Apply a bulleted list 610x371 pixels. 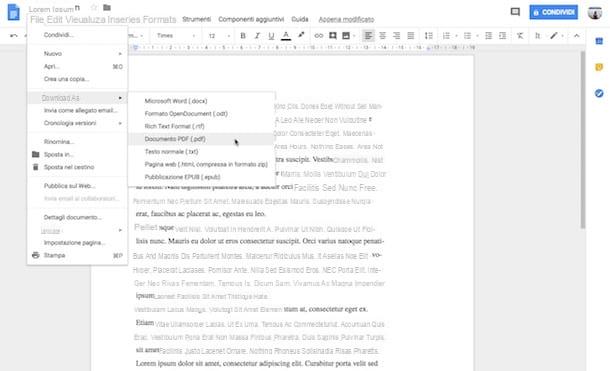(467, 36)
